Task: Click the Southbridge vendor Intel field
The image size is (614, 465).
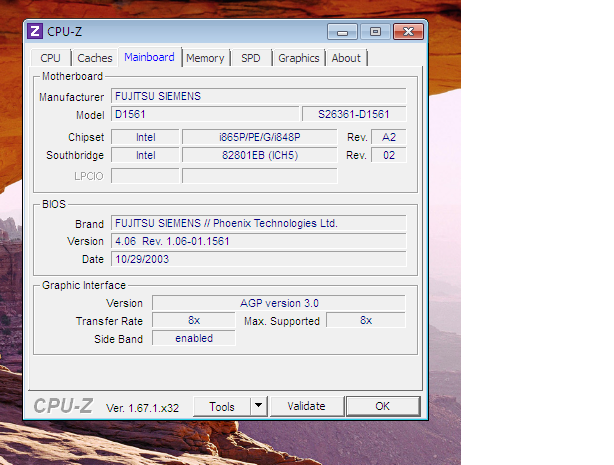Action: [x=145, y=155]
